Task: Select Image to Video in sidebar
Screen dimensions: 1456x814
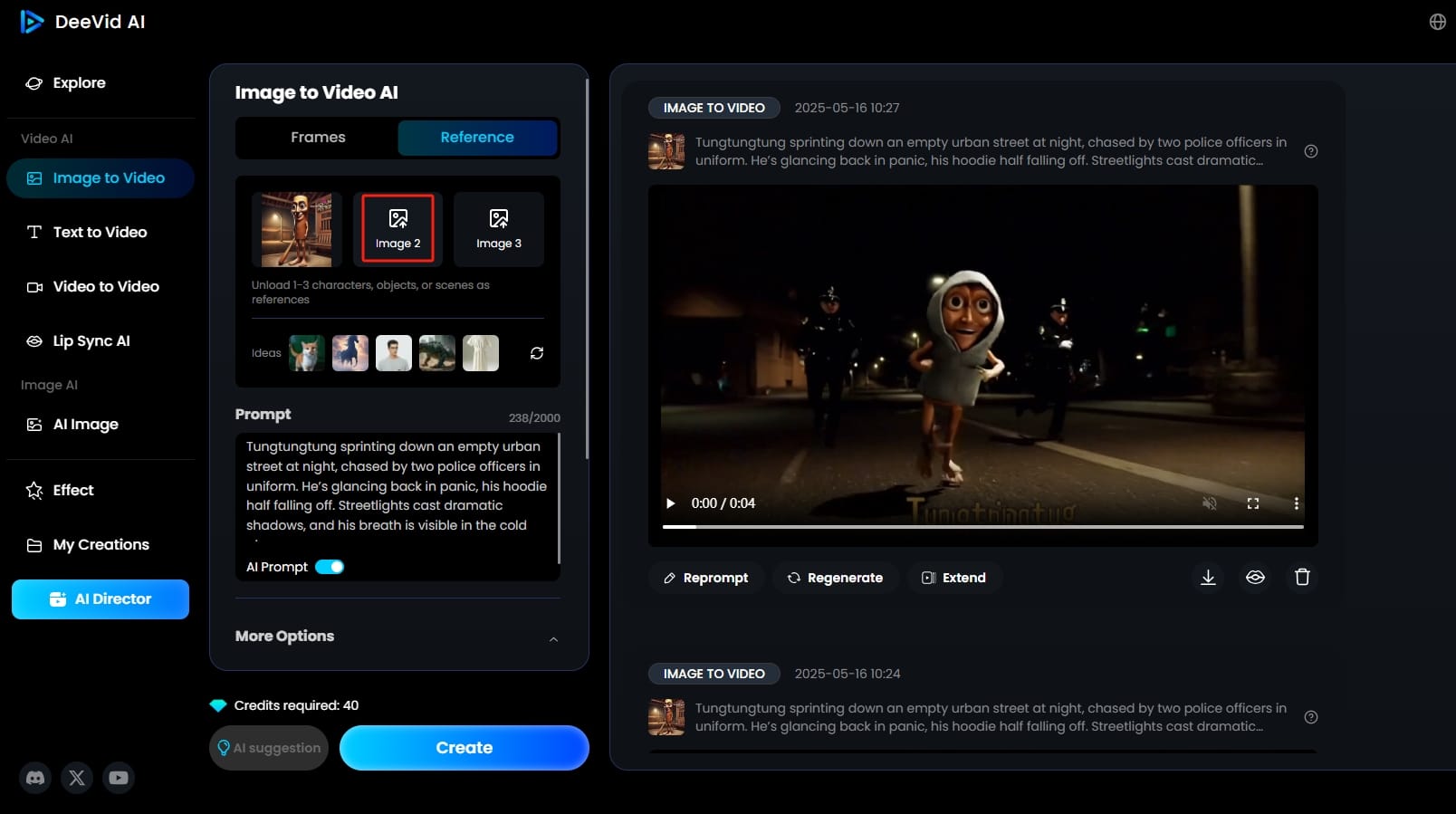Action: [x=101, y=178]
